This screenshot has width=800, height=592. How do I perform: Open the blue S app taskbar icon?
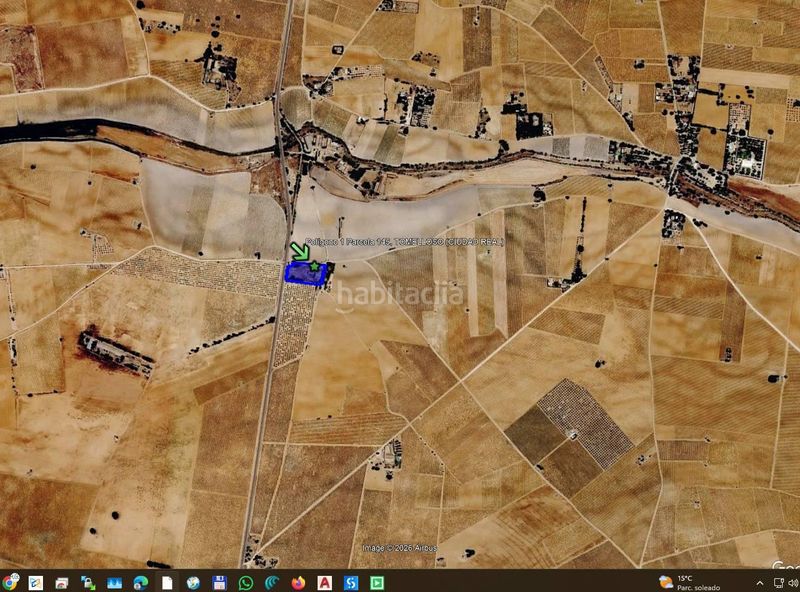351,582
